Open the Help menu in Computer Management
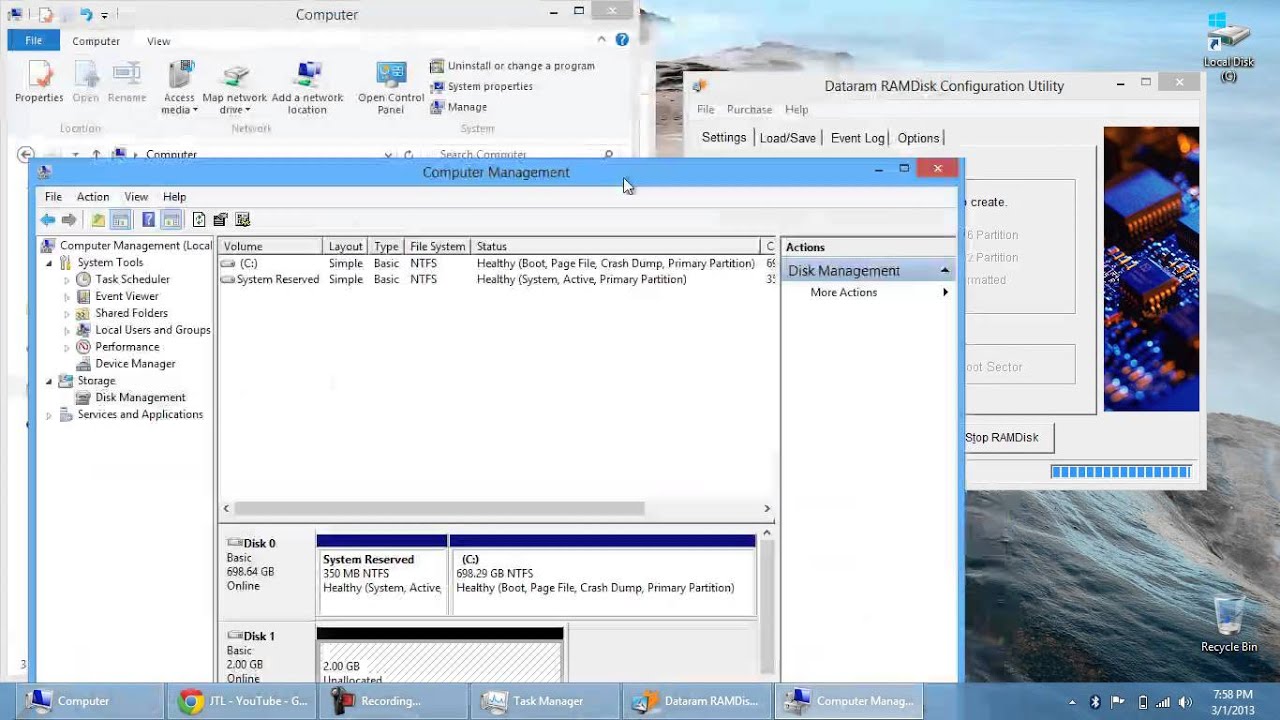1280x720 pixels. point(174,197)
